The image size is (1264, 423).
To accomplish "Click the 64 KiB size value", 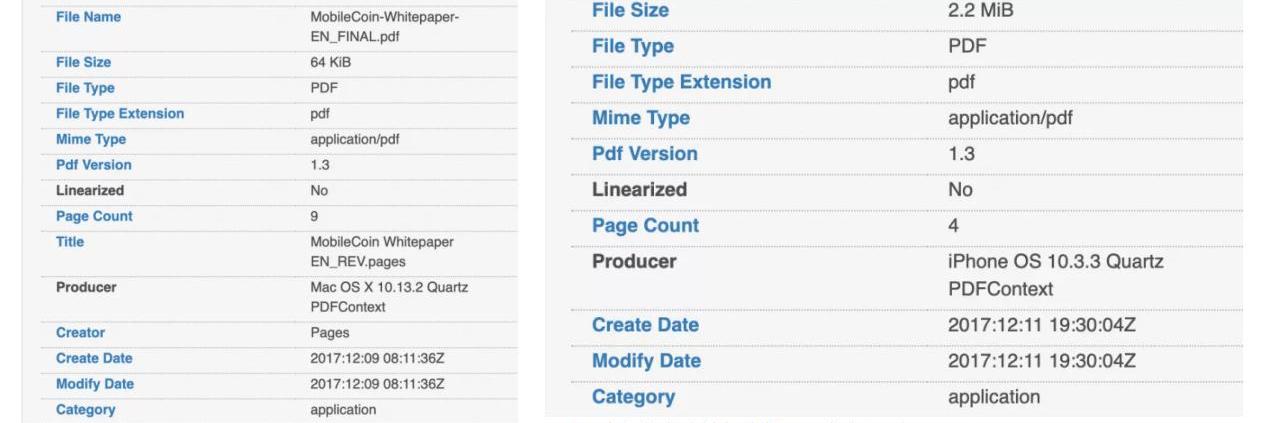I will 330,62.
